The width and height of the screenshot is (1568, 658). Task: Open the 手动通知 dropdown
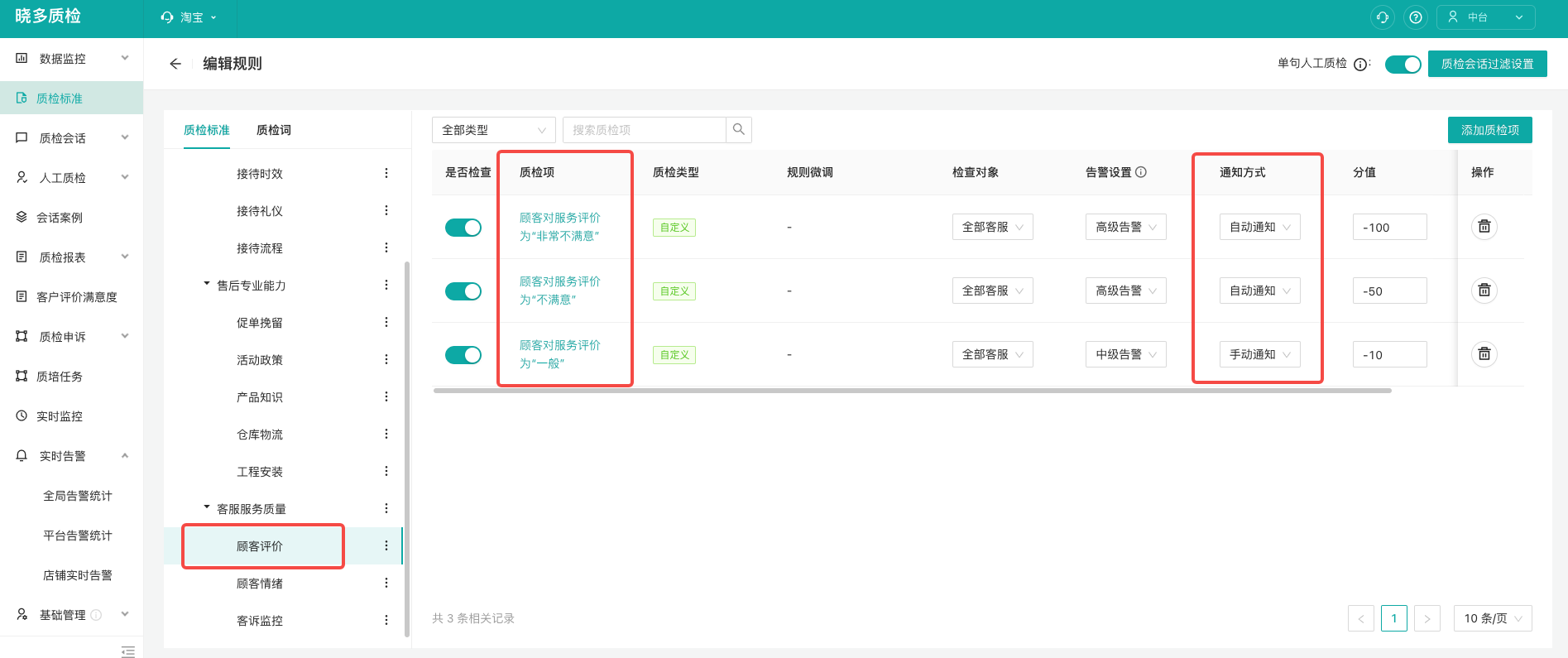point(1260,354)
